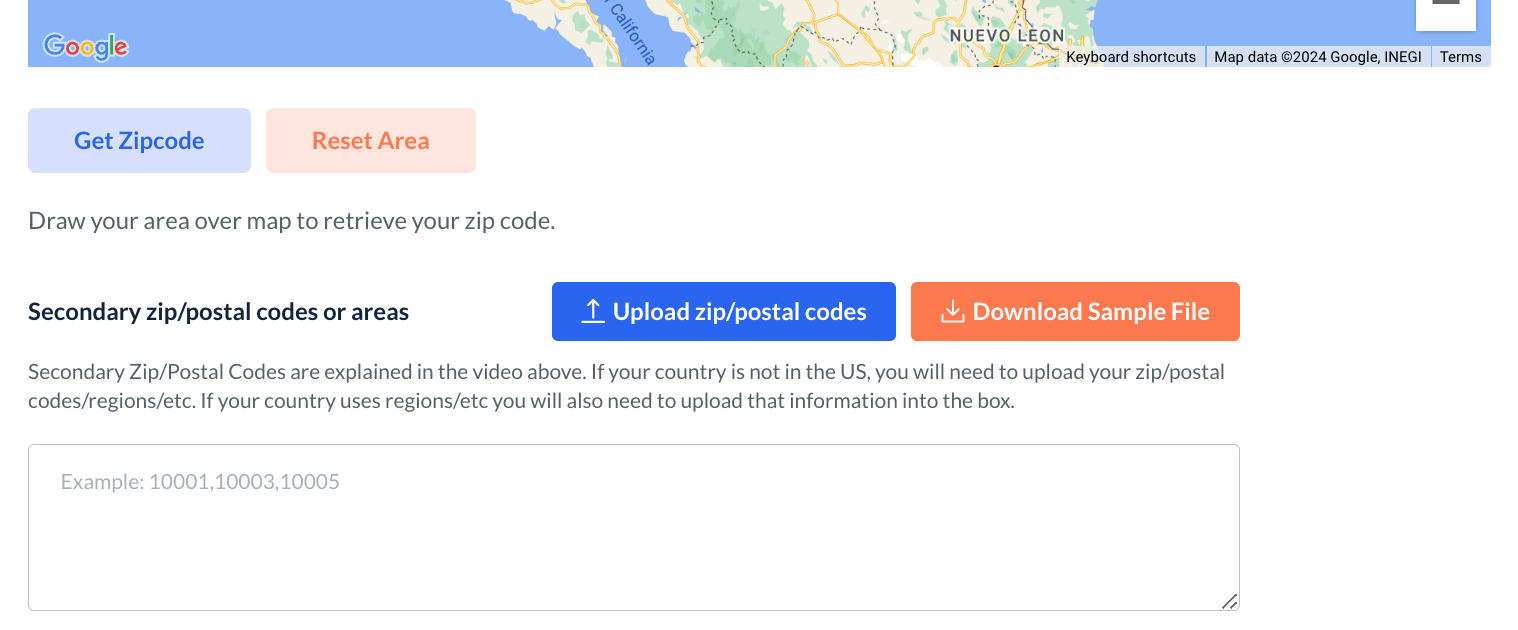Viewport: 1518px width, 630px height.
Task: Upload zip/postal codes file
Action: pos(723,312)
